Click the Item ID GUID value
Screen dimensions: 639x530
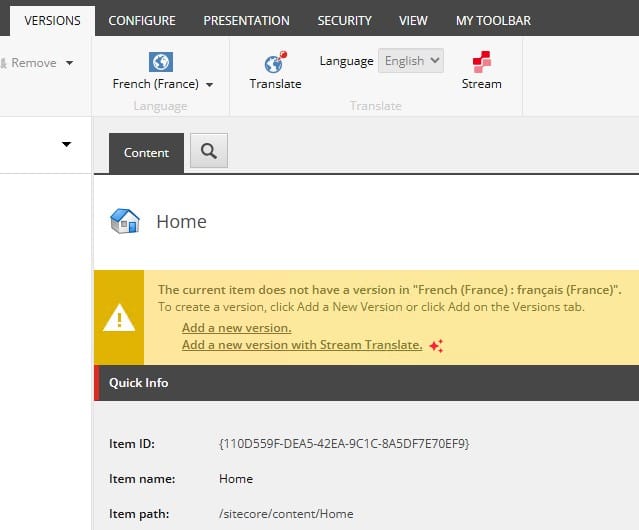point(343,443)
